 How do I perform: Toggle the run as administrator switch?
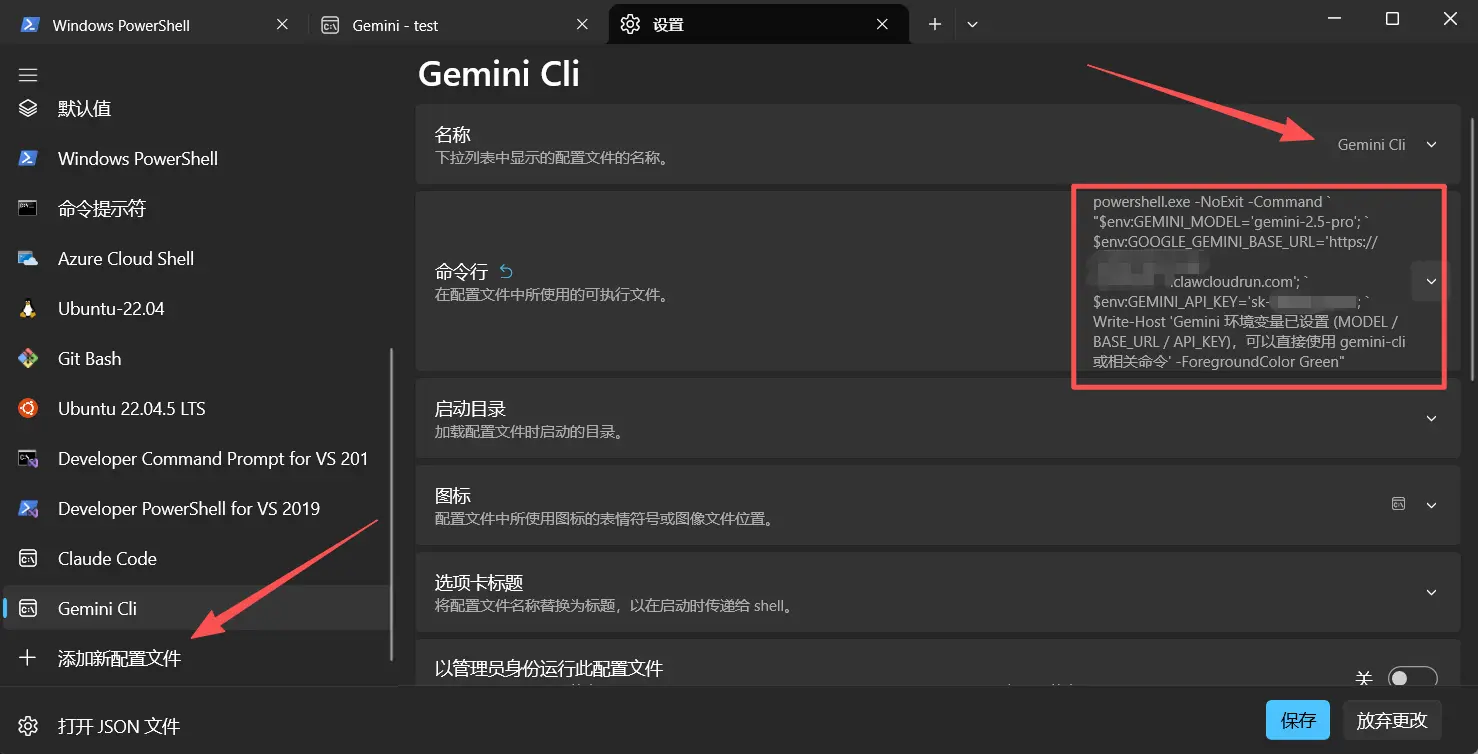pyautogui.click(x=1412, y=679)
